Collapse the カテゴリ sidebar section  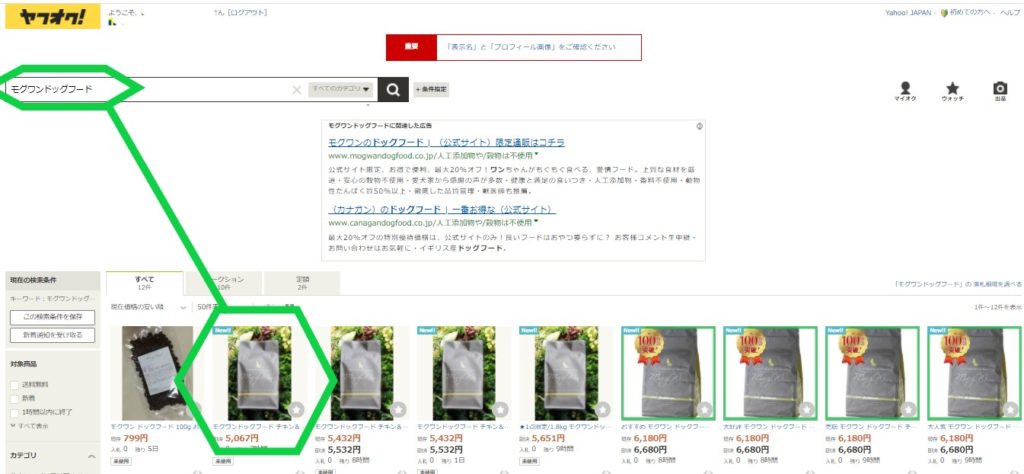(91, 456)
